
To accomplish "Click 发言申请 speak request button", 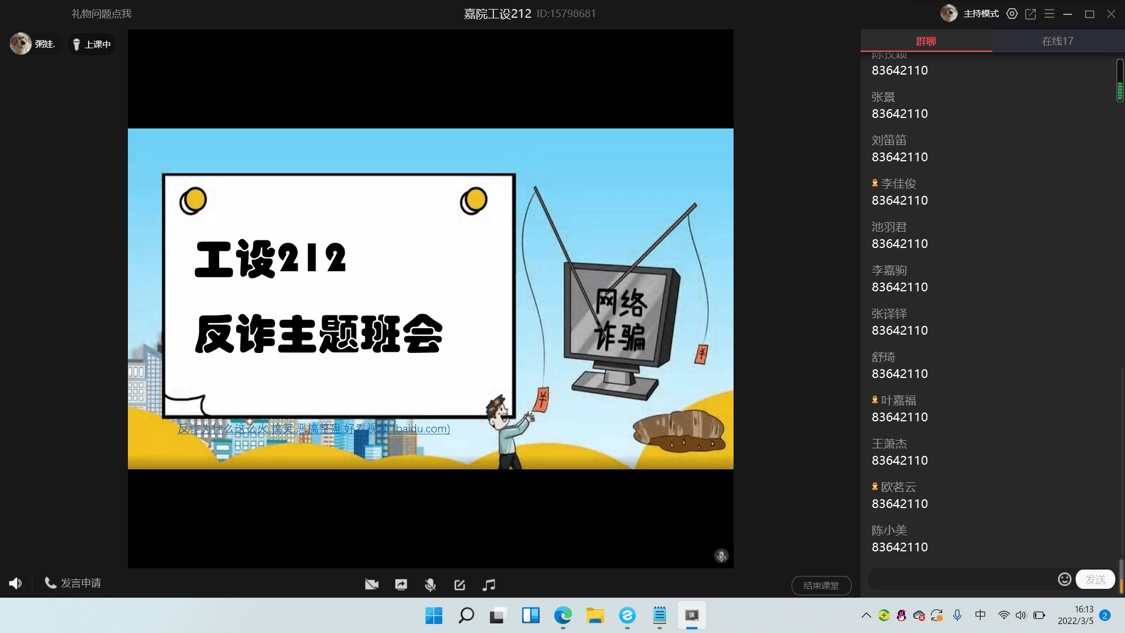I will tap(73, 583).
